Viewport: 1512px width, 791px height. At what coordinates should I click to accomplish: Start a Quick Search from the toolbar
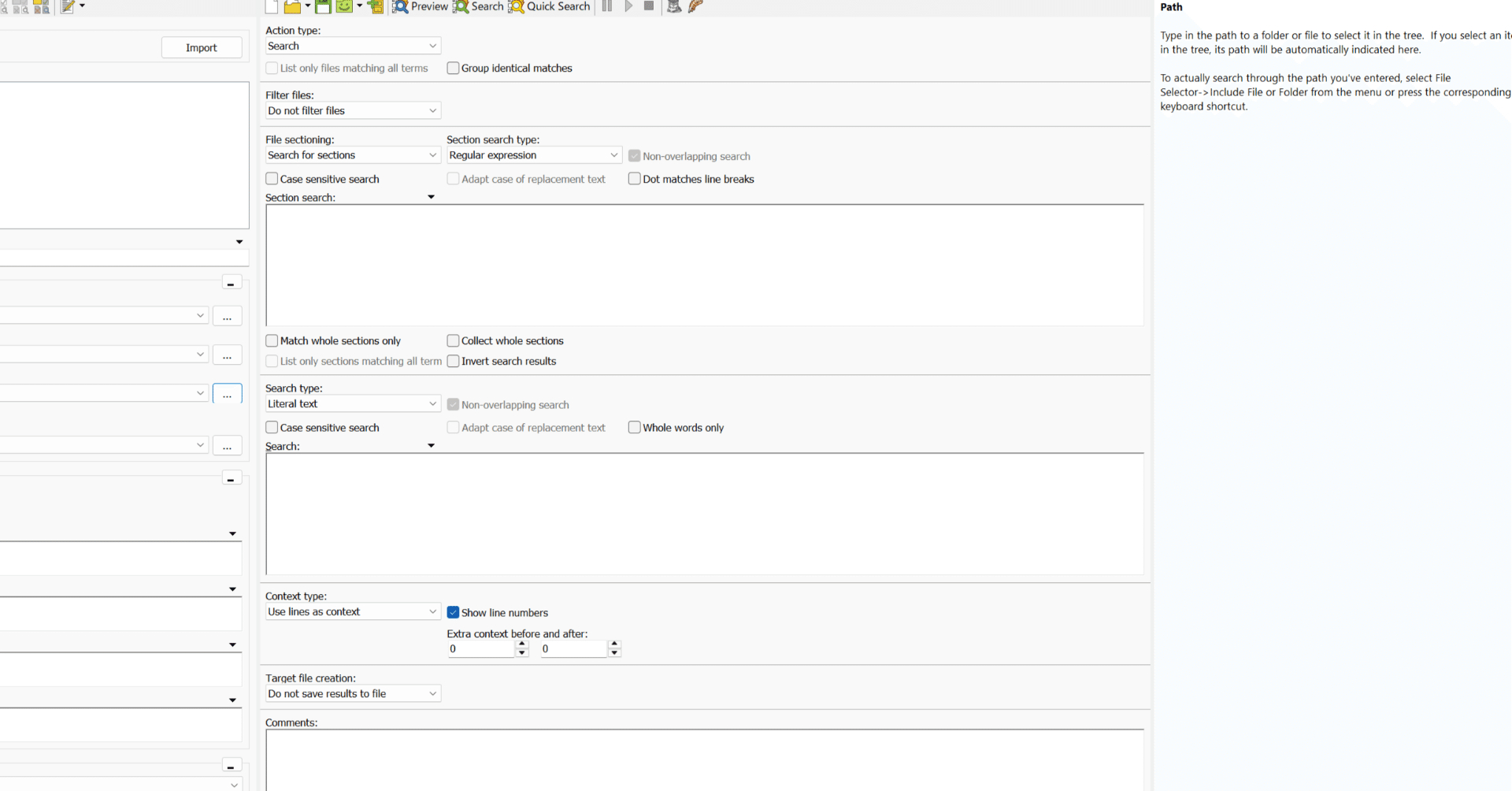[x=549, y=6]
